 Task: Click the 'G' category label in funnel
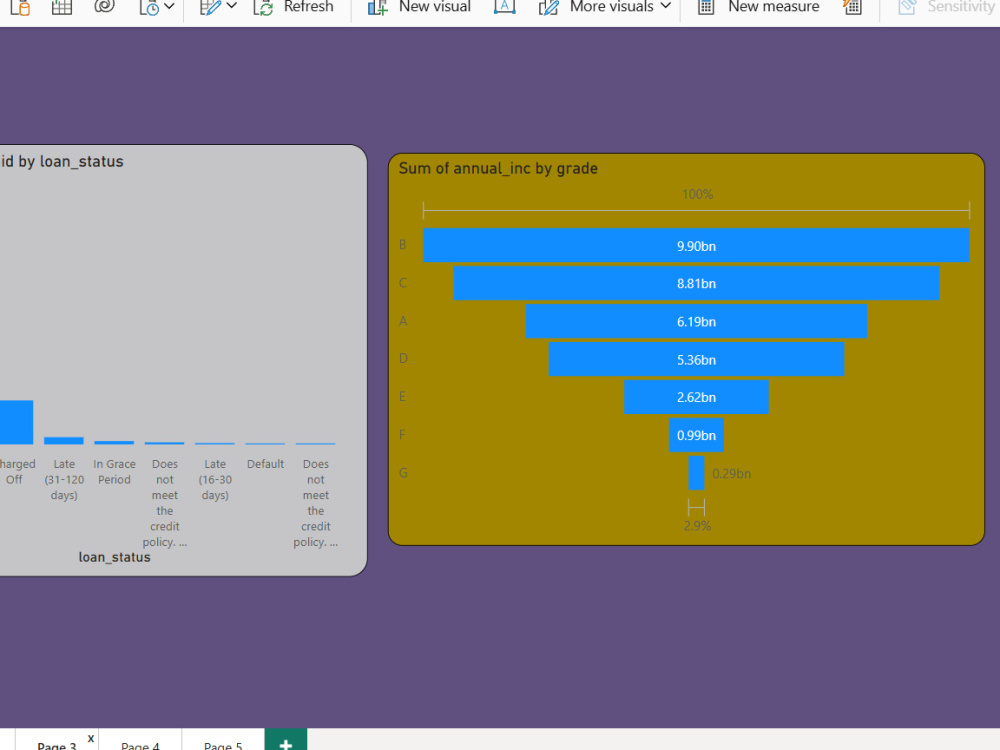[403, 473]
